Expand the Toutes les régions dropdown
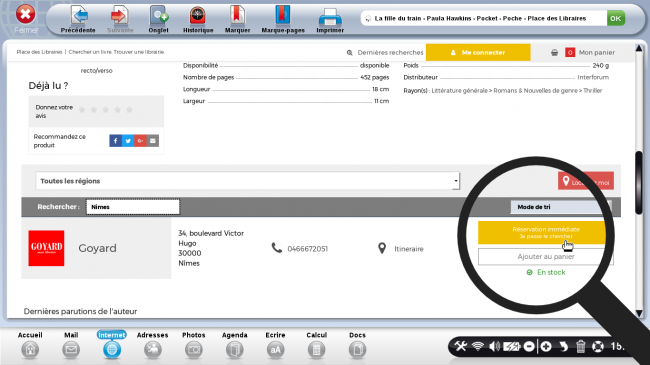The width and height of the screenshot is (650, 365). point(247,181)
